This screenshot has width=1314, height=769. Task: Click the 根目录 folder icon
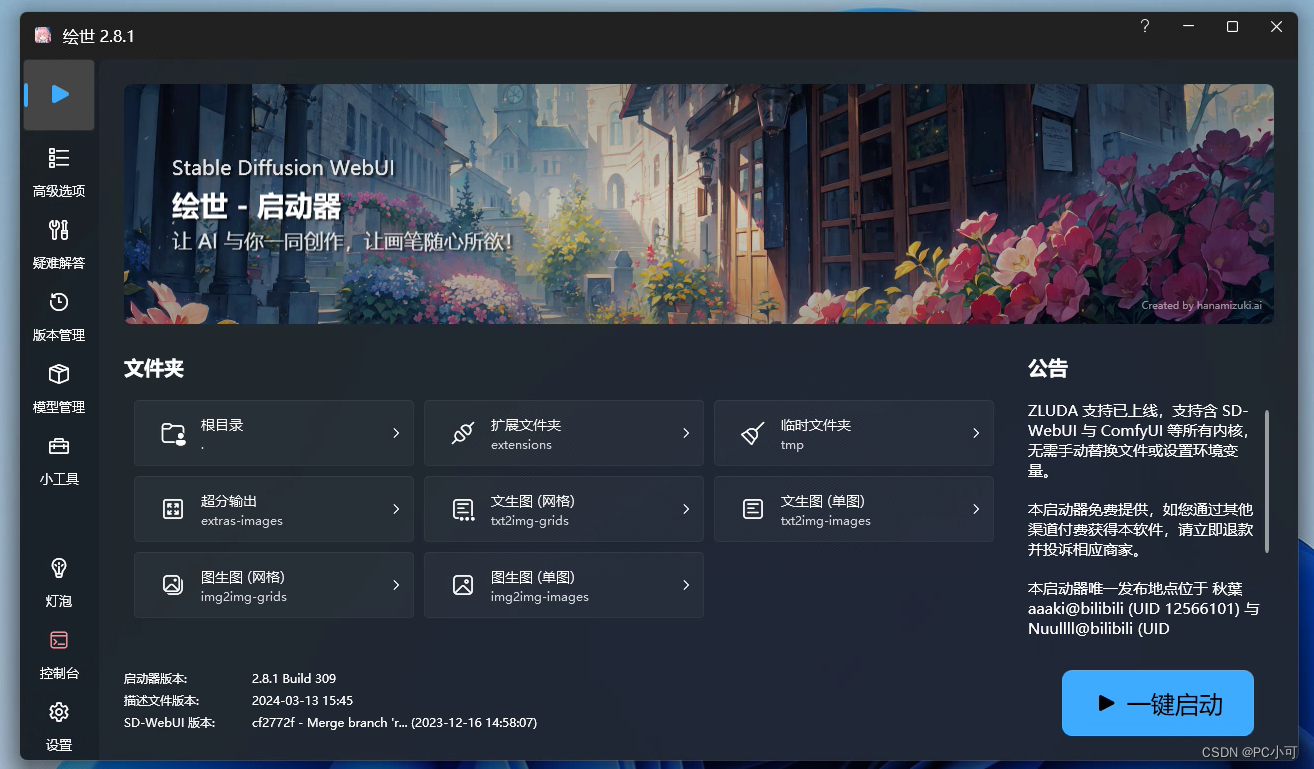(173, 433)
